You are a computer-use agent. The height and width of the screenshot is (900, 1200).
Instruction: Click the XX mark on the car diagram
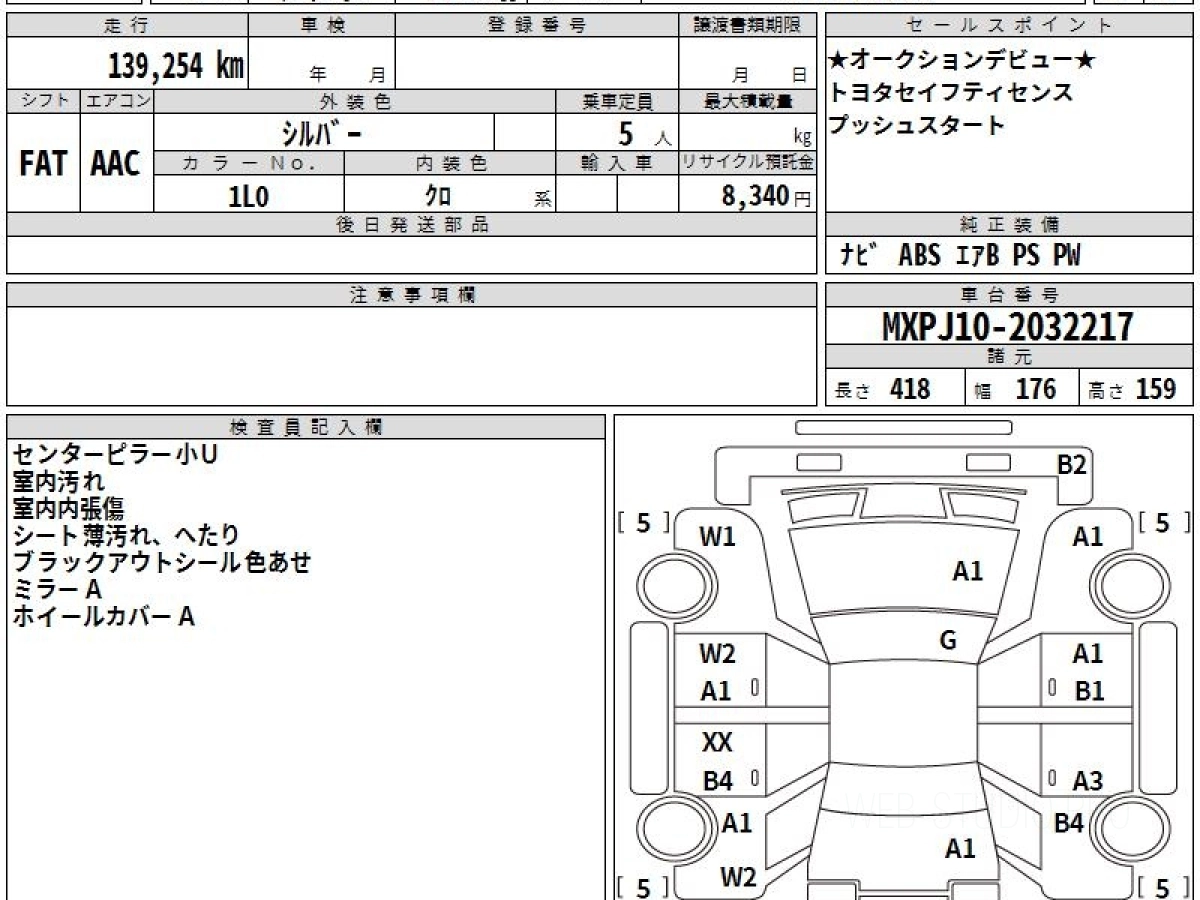click(x=717, y=743)
